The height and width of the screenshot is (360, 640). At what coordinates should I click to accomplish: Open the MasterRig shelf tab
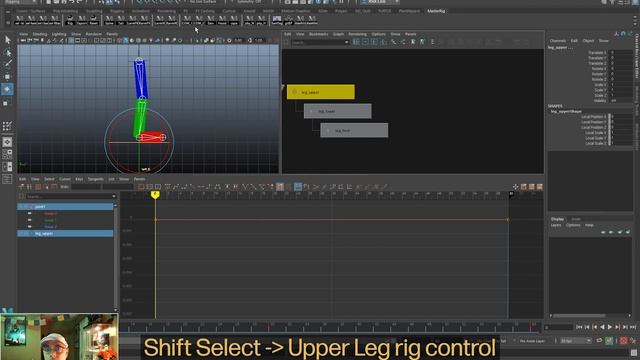[436, 11]
